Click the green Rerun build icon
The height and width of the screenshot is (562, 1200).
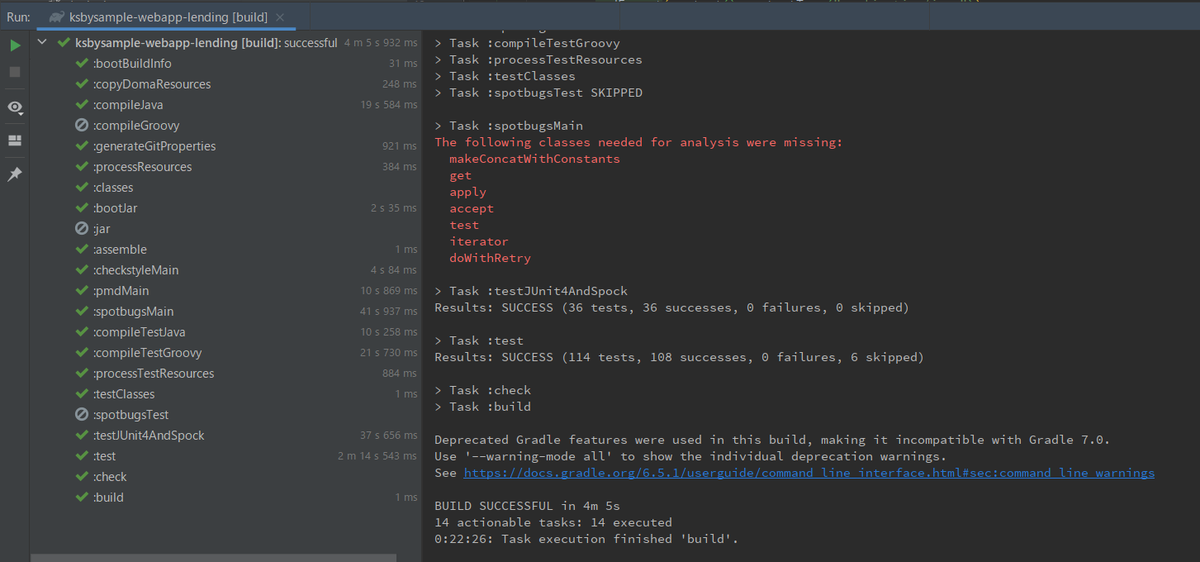[15, 45]
